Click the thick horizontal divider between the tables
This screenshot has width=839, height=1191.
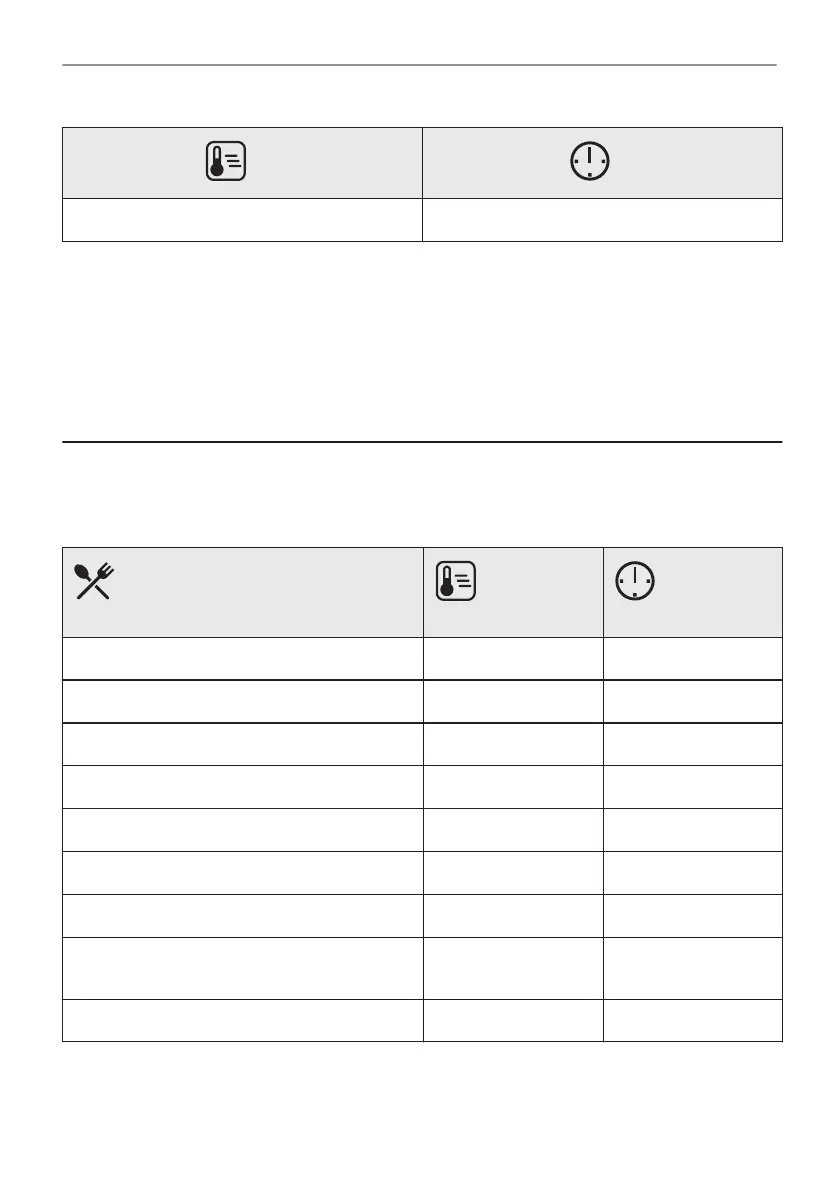coord(420,441)
